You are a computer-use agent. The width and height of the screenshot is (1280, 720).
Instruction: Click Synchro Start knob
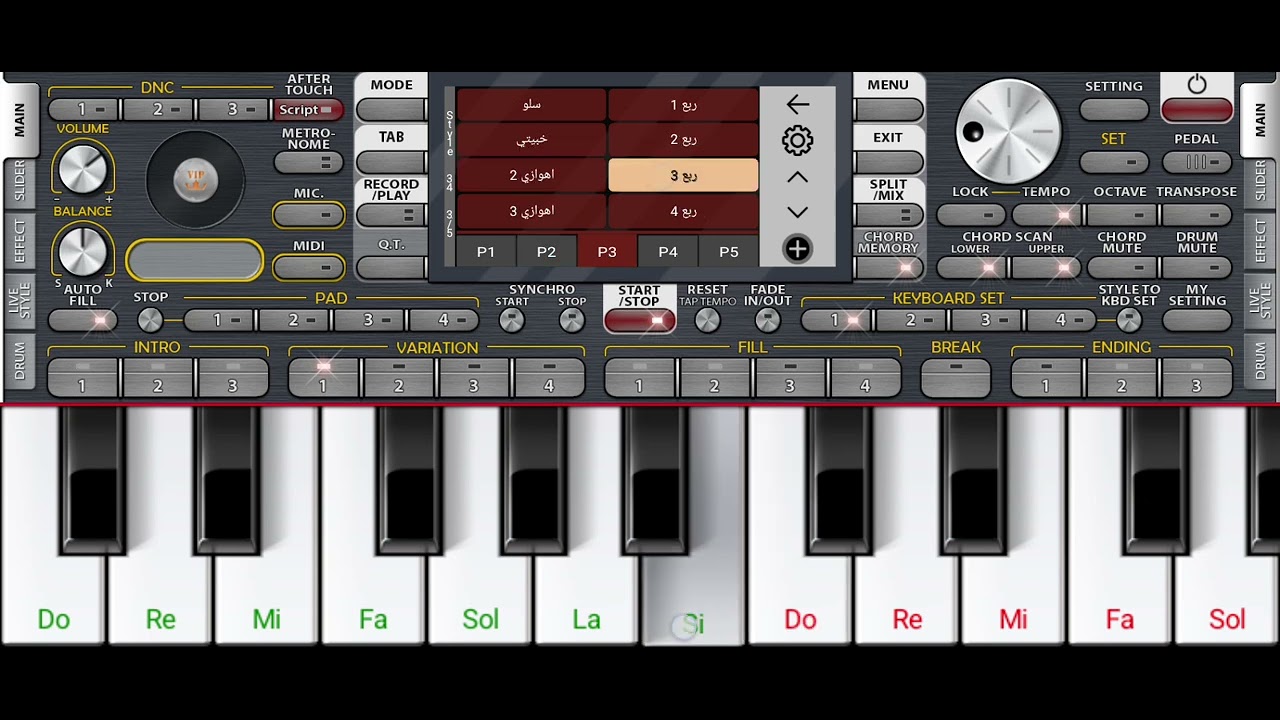(x=511, y=320)
